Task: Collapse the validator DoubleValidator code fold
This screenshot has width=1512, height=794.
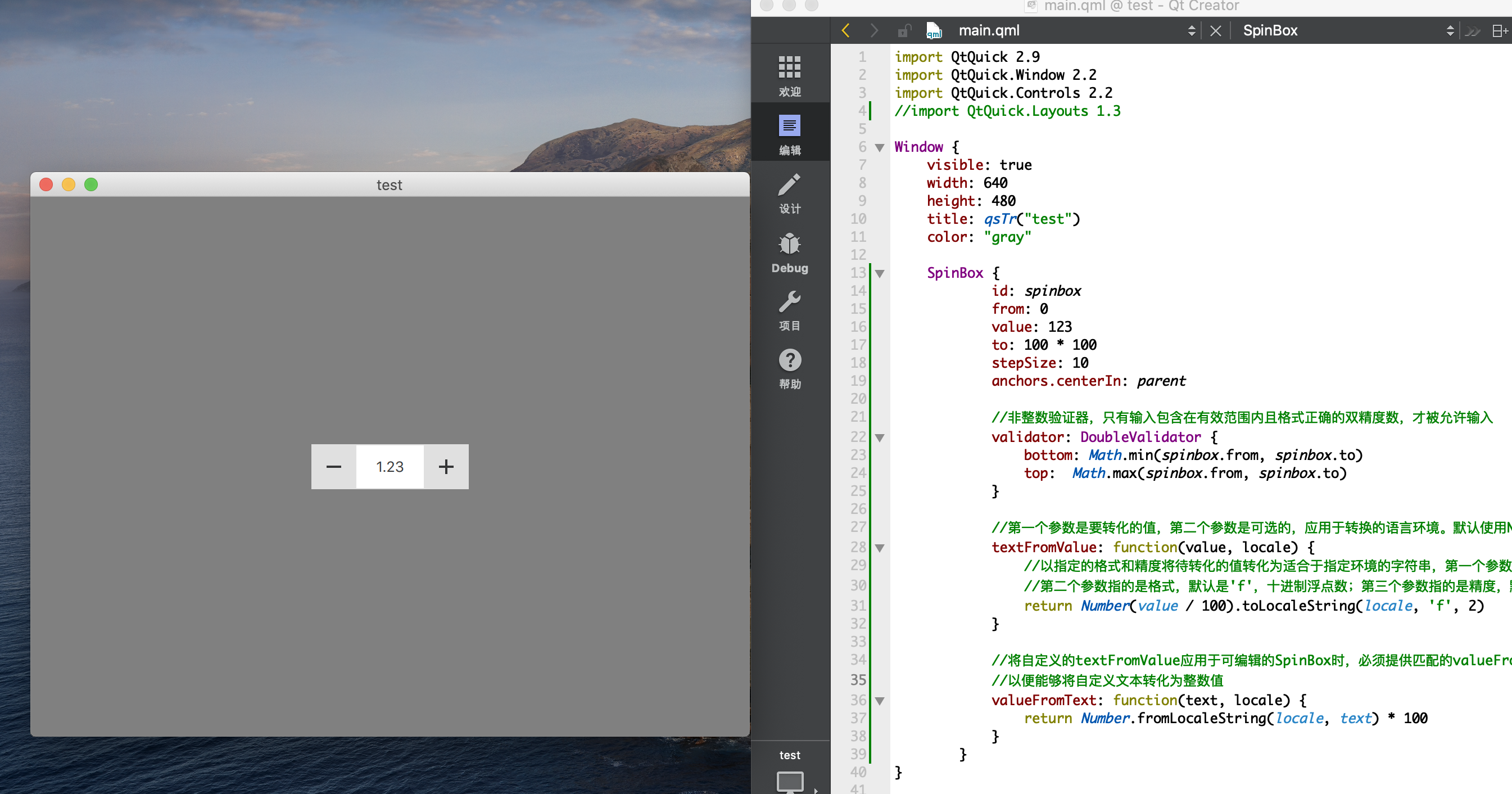Action: (x=879, y=437)
